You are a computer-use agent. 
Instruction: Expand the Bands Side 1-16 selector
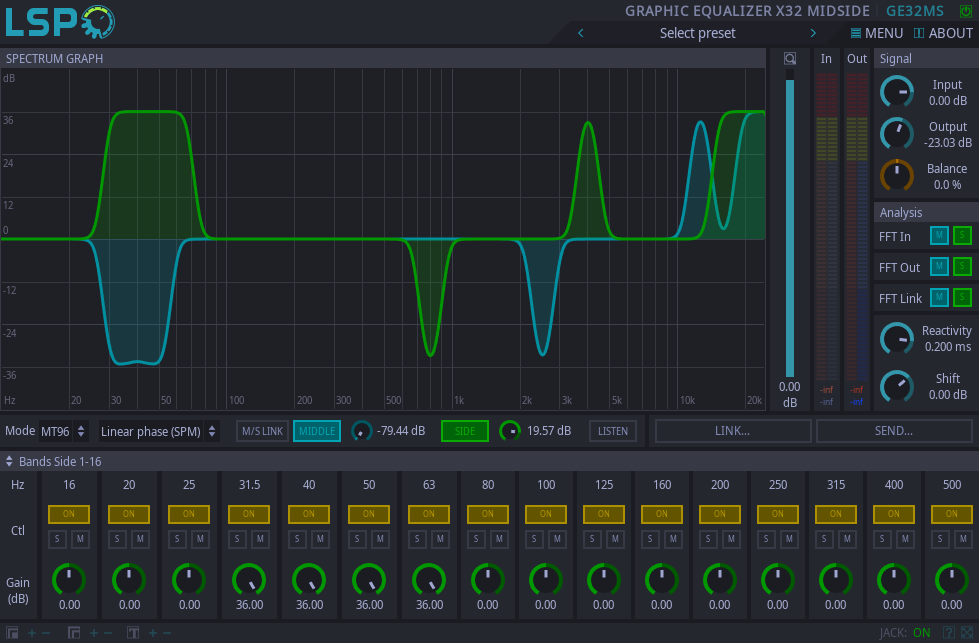click(x=55, y=461)
